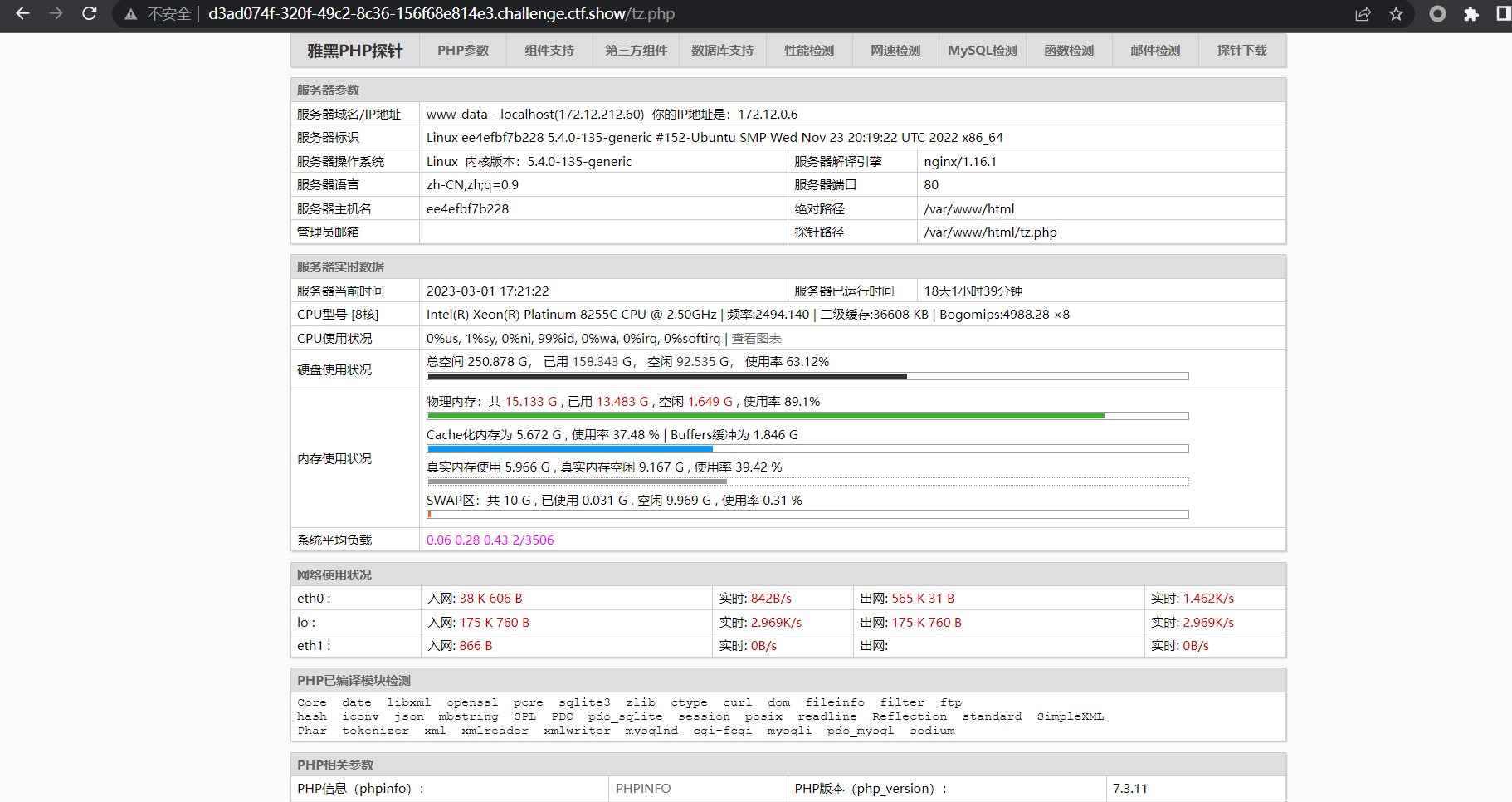
Task: Click the 'nginx/1.16.1' value
Action: pos(960,162)
